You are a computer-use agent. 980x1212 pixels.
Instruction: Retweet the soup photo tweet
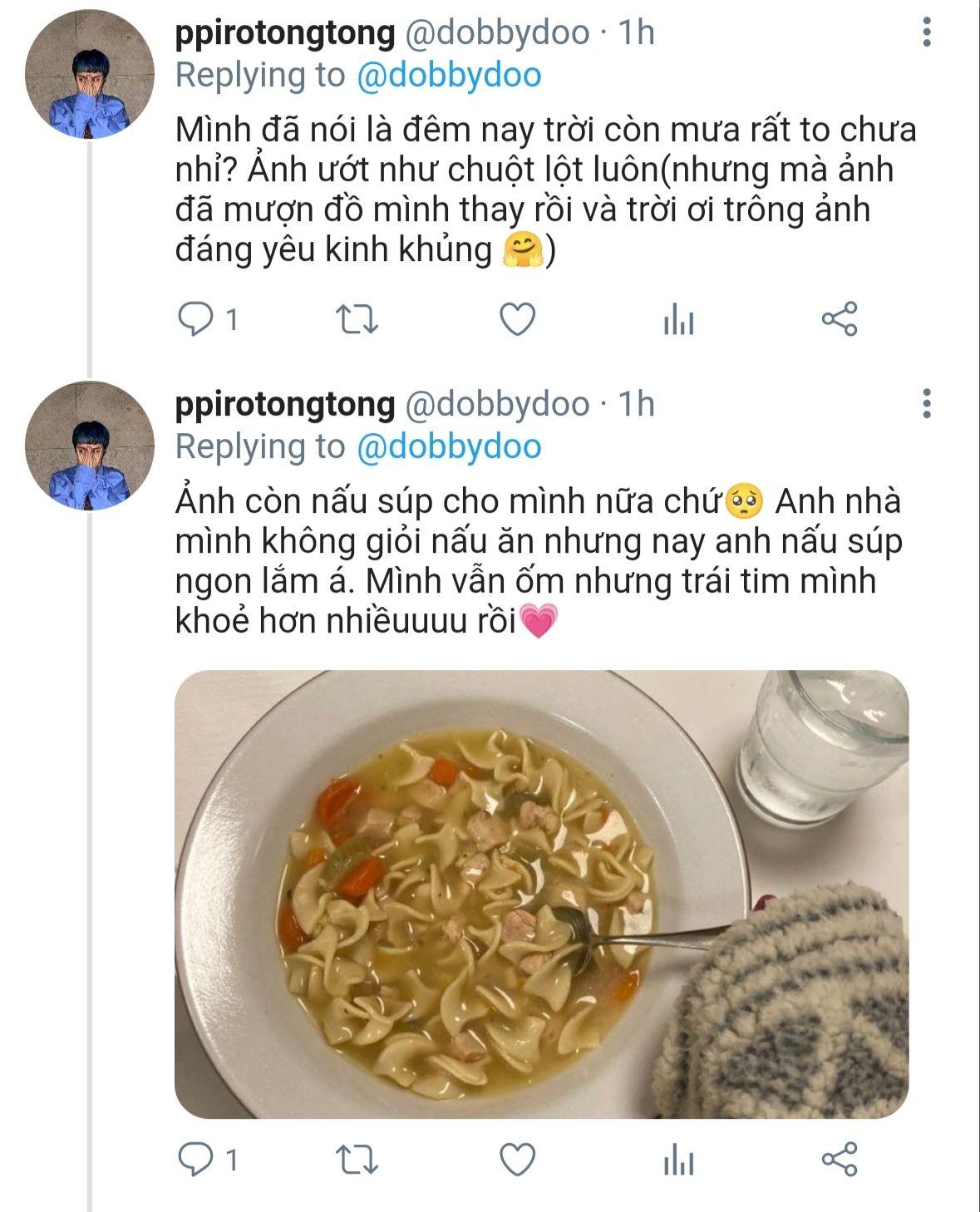(x=357, y=1160)
